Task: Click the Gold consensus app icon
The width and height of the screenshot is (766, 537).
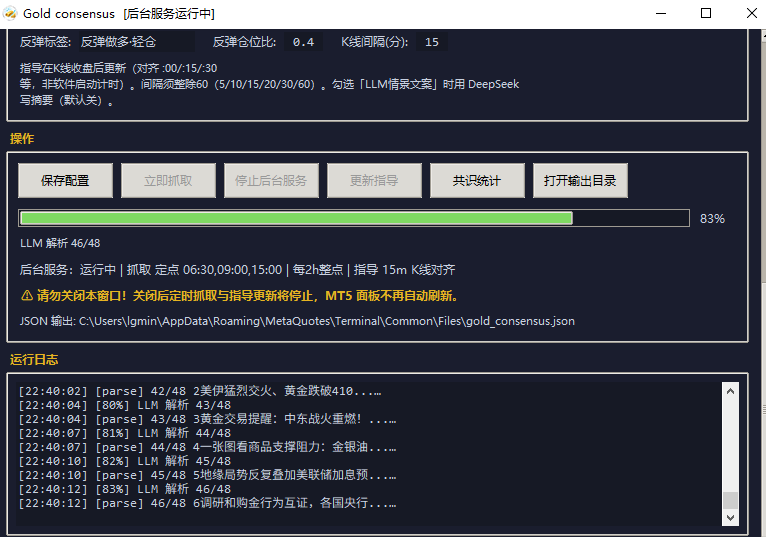Action: click(10, 14)
